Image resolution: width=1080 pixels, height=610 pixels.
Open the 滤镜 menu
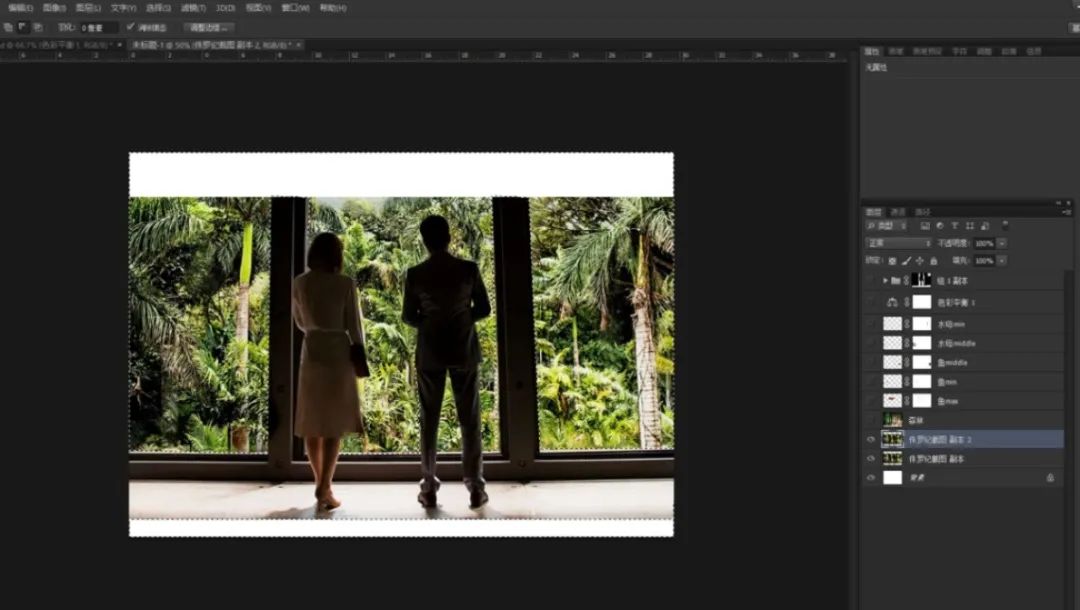point(194,8)
